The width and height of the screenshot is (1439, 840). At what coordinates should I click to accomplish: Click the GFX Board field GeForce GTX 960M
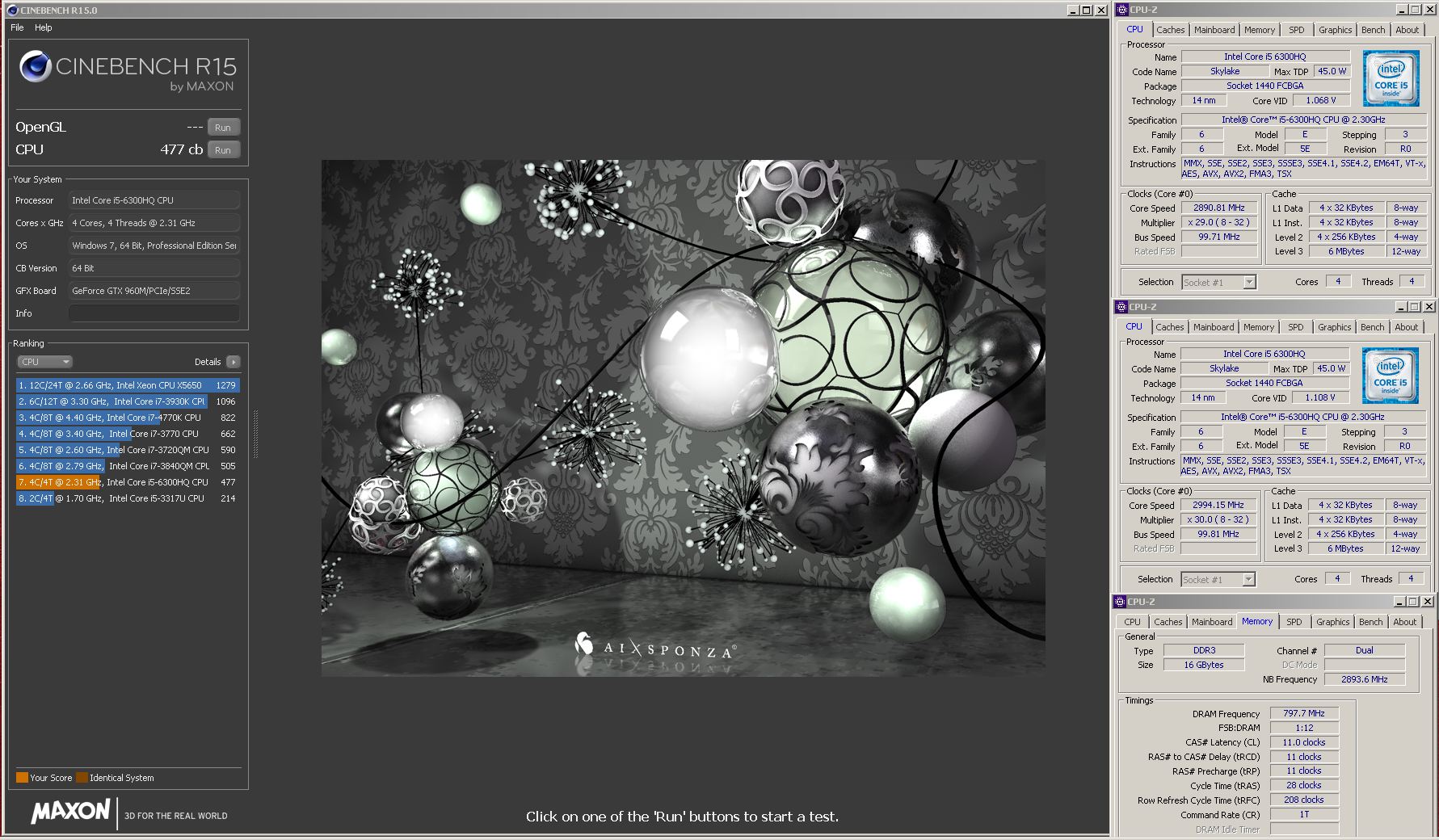(x=154, y=291)
